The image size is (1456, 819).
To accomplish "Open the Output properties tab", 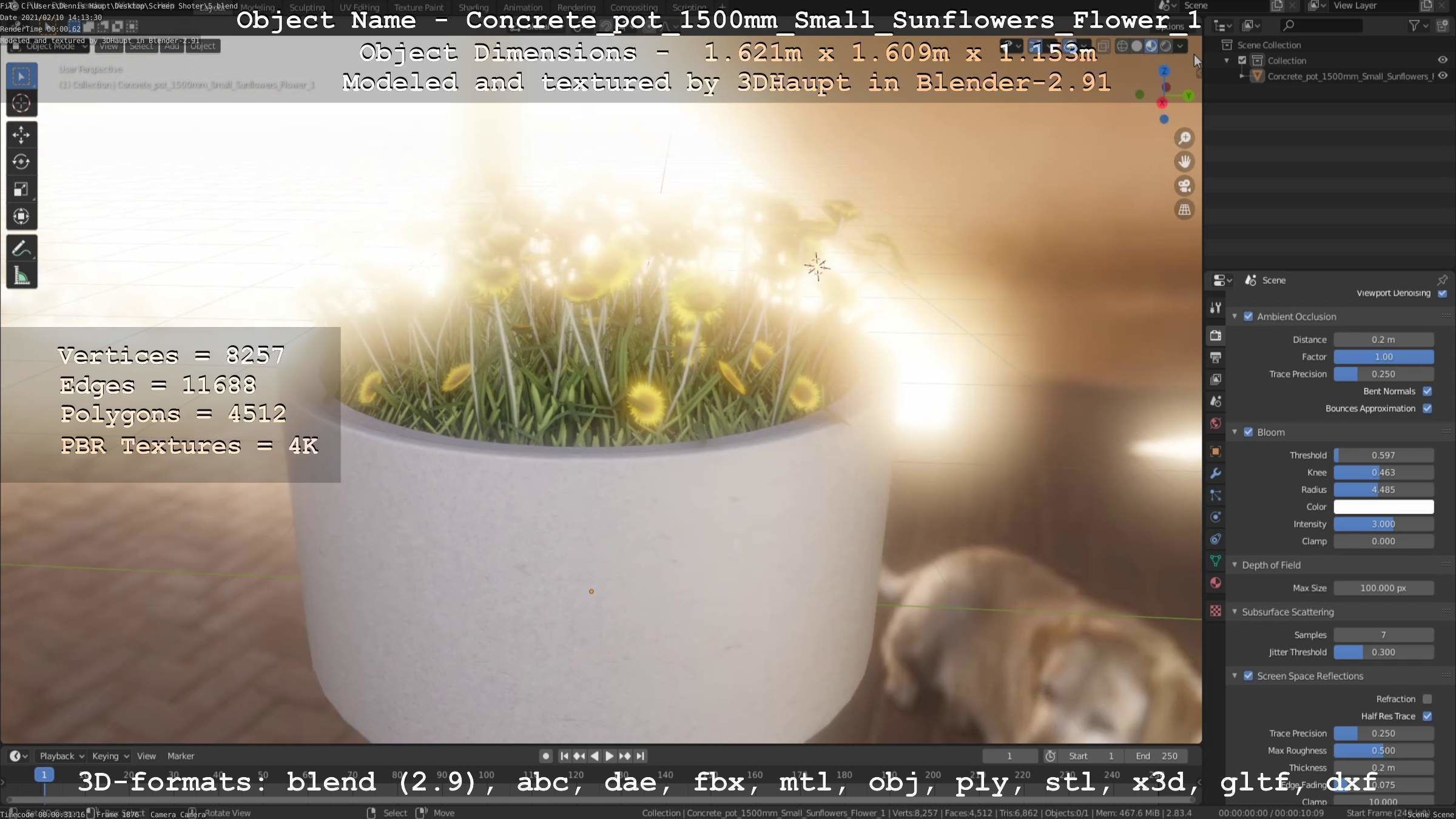I will pos(1216,357).
